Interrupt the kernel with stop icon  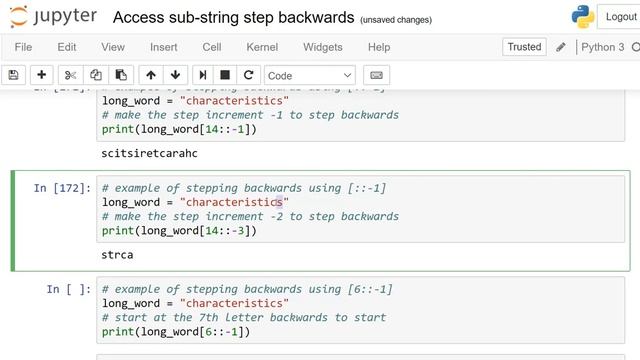tap(225, 75)
